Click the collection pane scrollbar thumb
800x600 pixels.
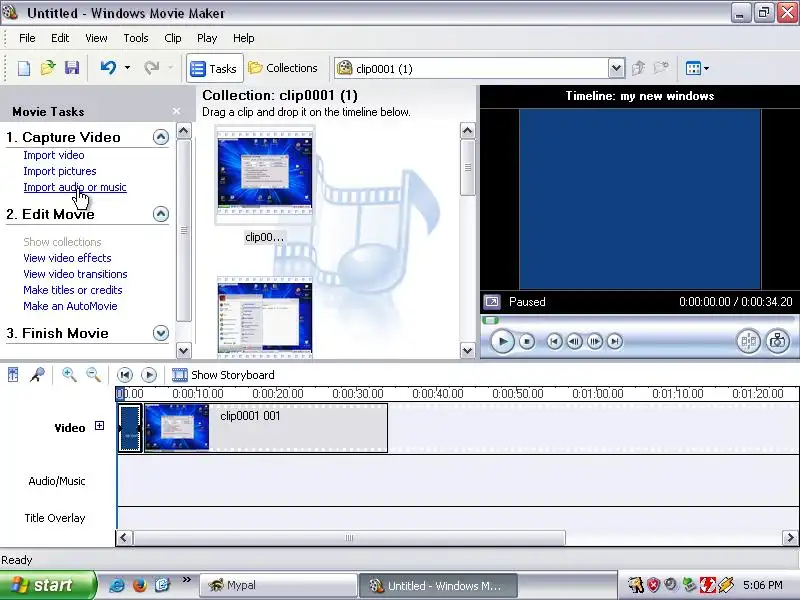click(x=467, y=167)
